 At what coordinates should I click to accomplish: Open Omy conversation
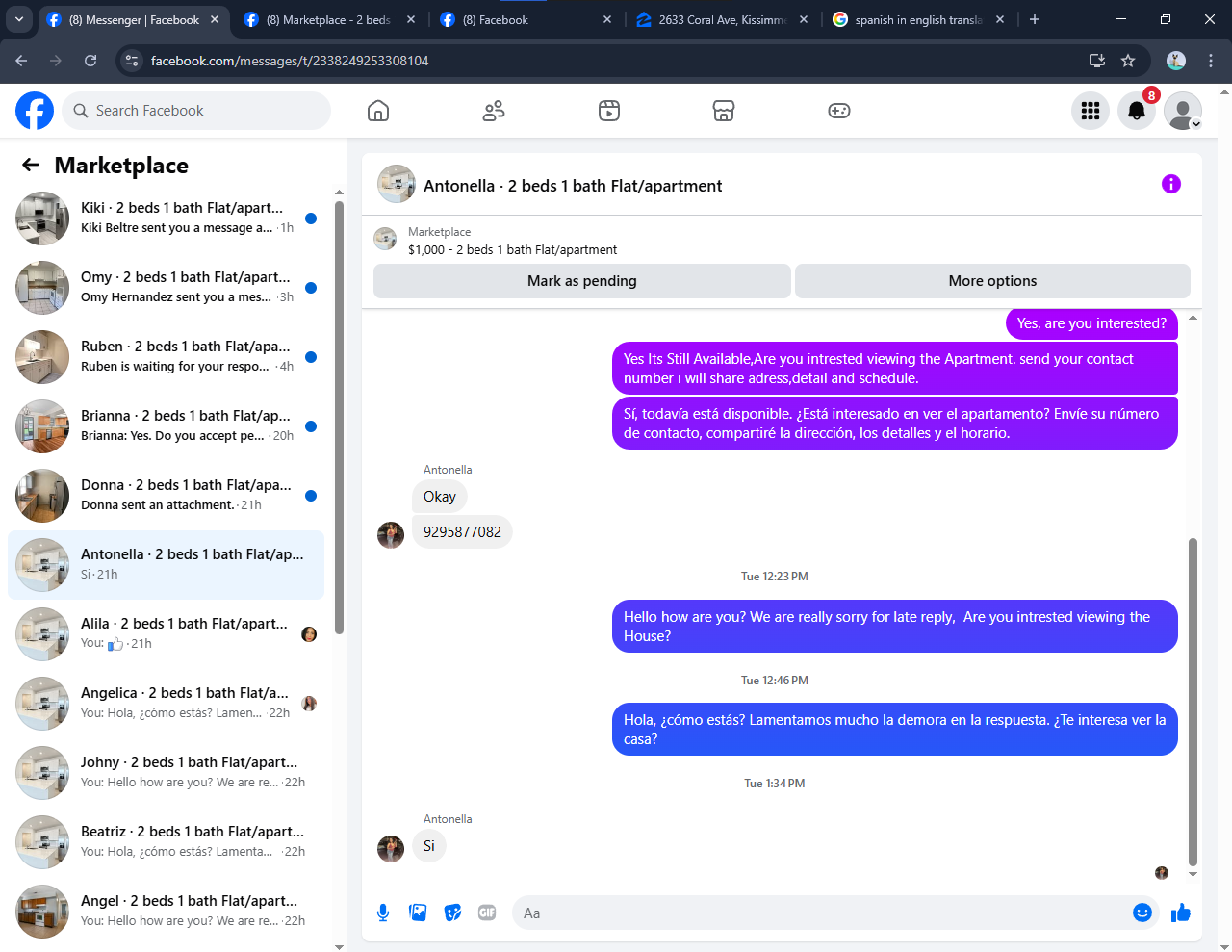[x=166, y=288]
